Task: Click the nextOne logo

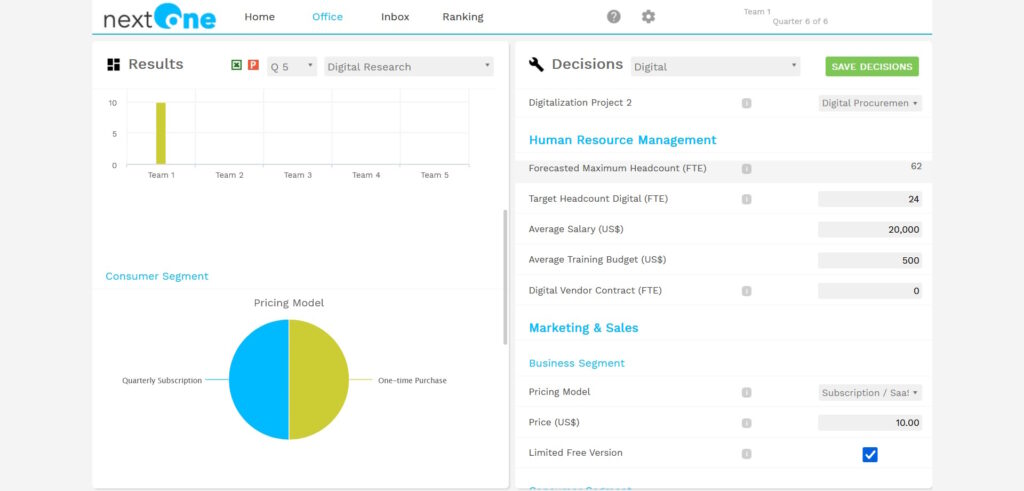Action: click(x=159, y=18)
